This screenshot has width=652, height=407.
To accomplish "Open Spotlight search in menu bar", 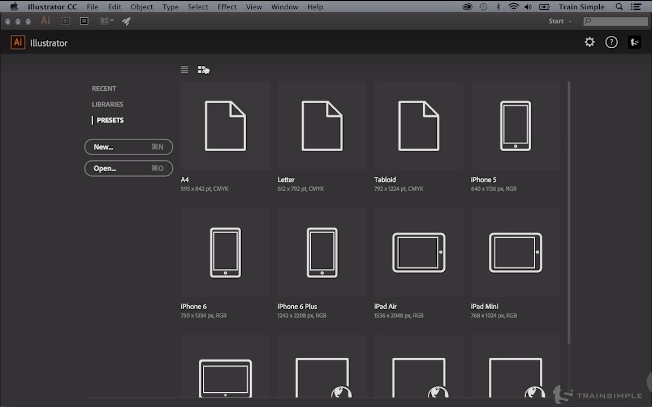I will coord(620,6).
